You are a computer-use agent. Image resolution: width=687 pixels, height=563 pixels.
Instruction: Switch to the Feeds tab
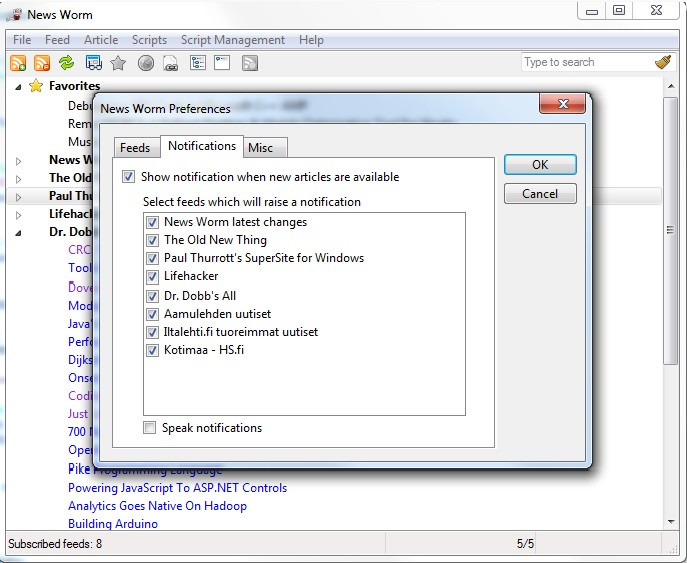(135, 148)
